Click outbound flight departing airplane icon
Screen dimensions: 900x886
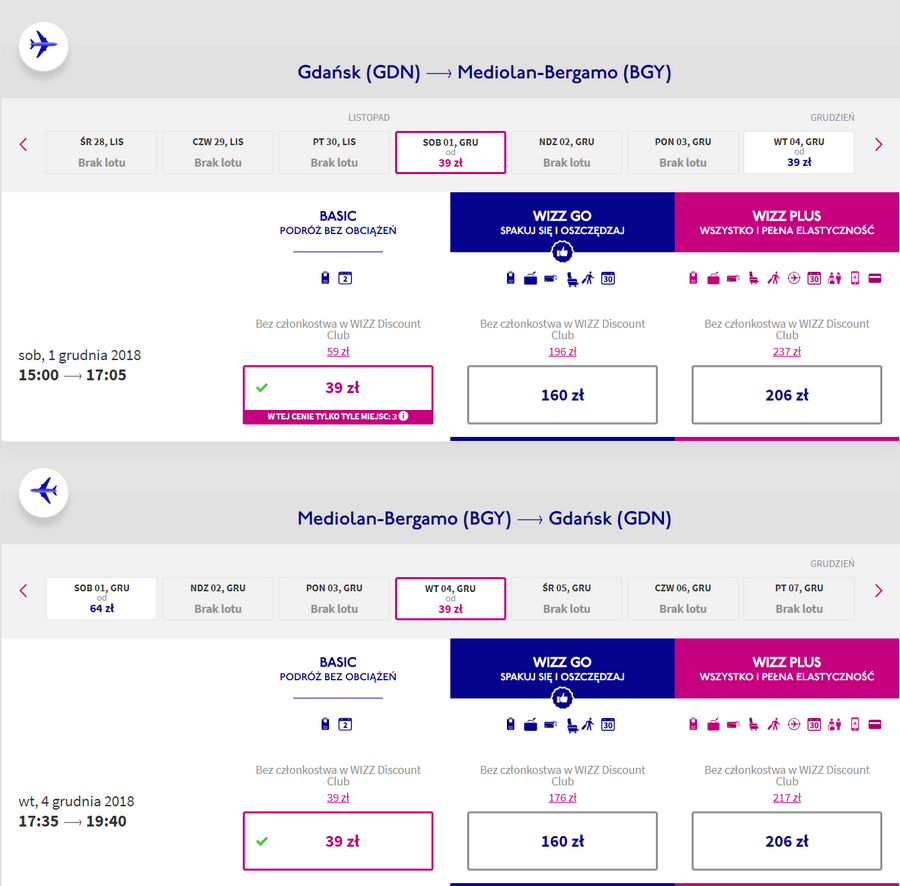tap(44, 46)
